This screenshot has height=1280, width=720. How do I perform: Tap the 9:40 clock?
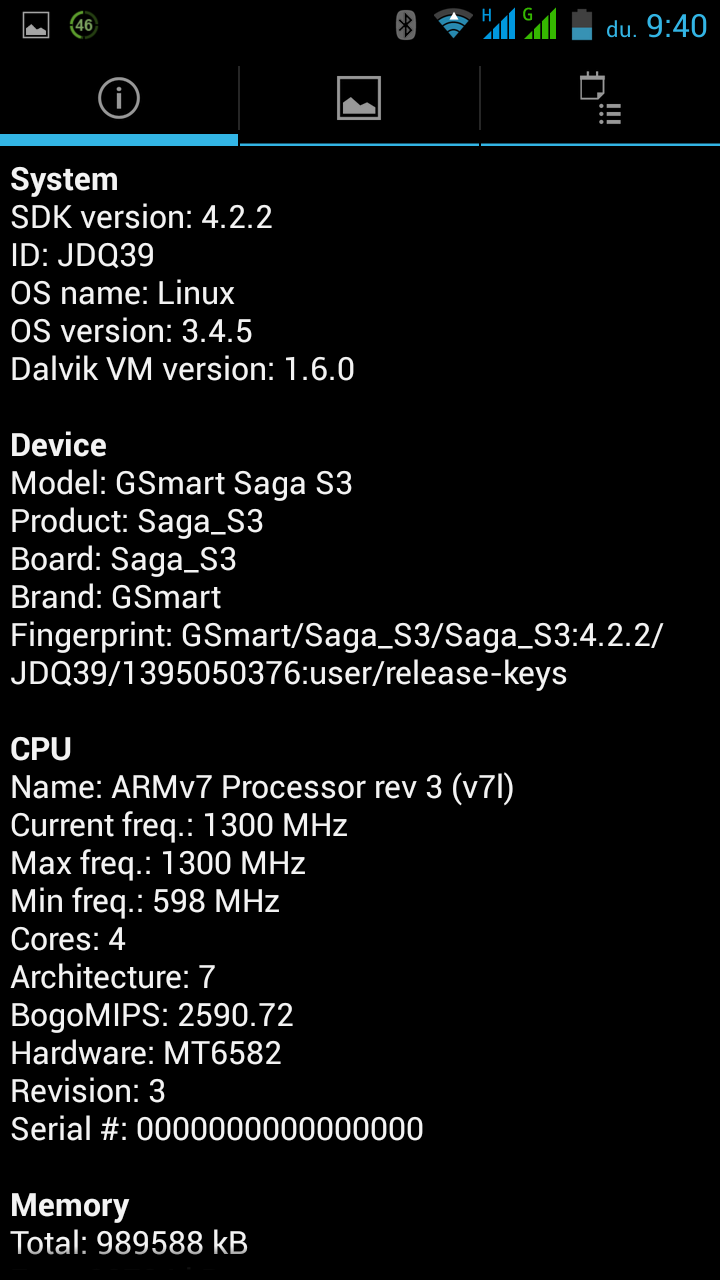676,26
